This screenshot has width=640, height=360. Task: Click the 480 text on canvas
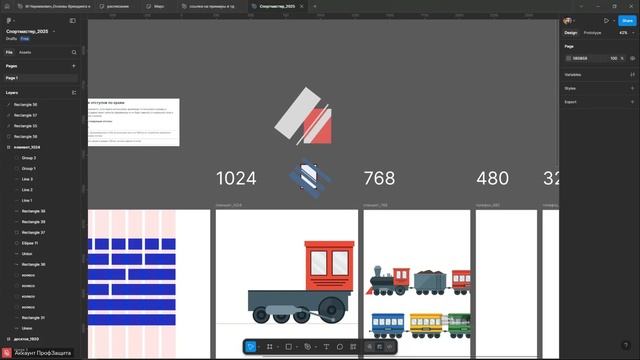tap(492, 178)
